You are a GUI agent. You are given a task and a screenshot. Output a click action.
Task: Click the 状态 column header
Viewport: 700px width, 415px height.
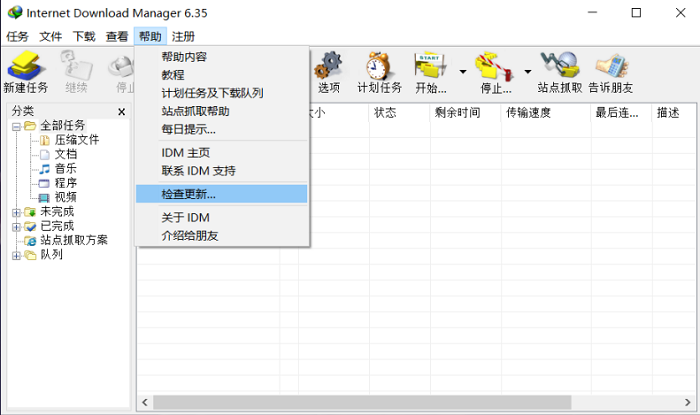400,112
